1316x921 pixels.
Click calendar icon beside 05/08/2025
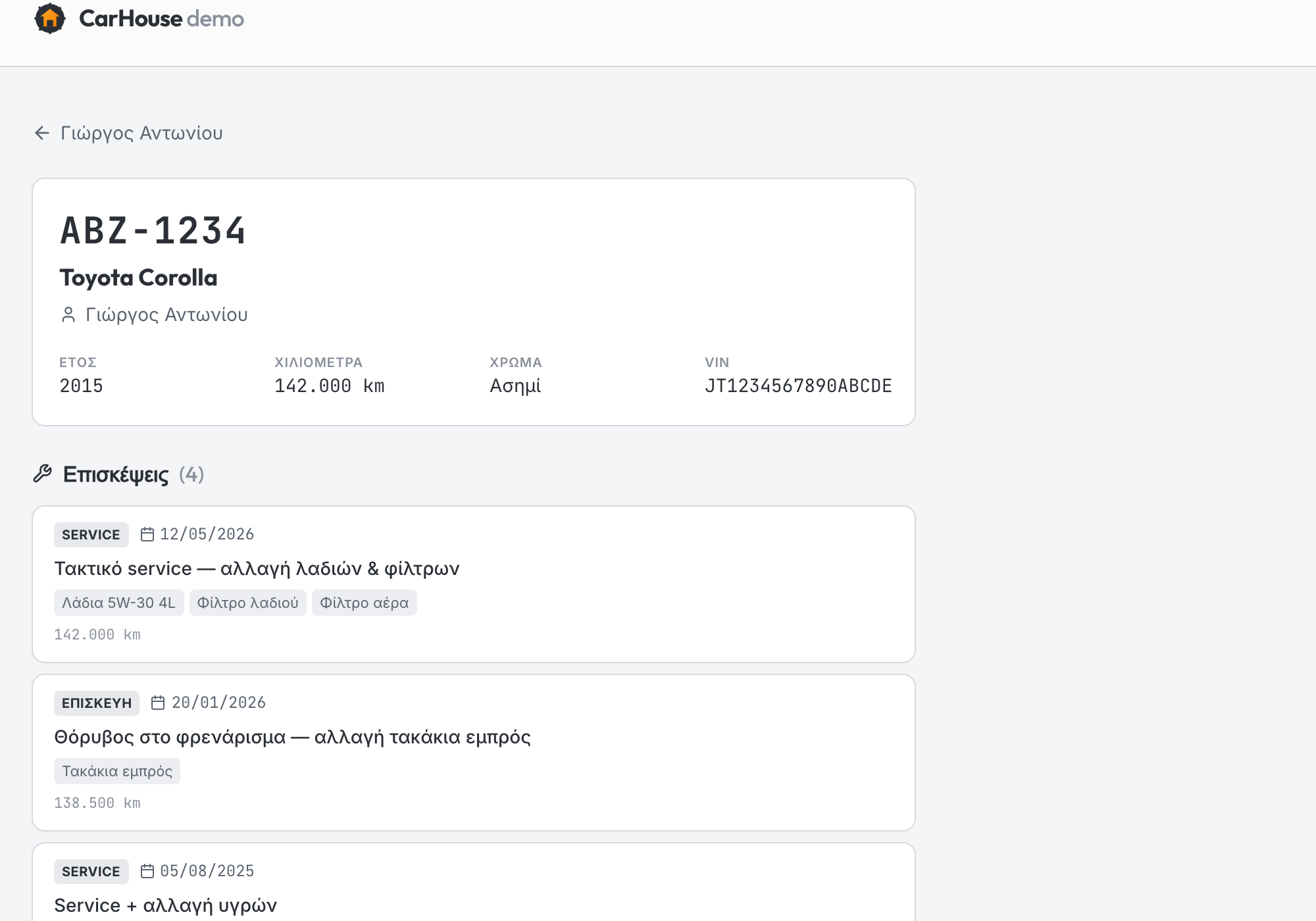[x=147, y=871]
